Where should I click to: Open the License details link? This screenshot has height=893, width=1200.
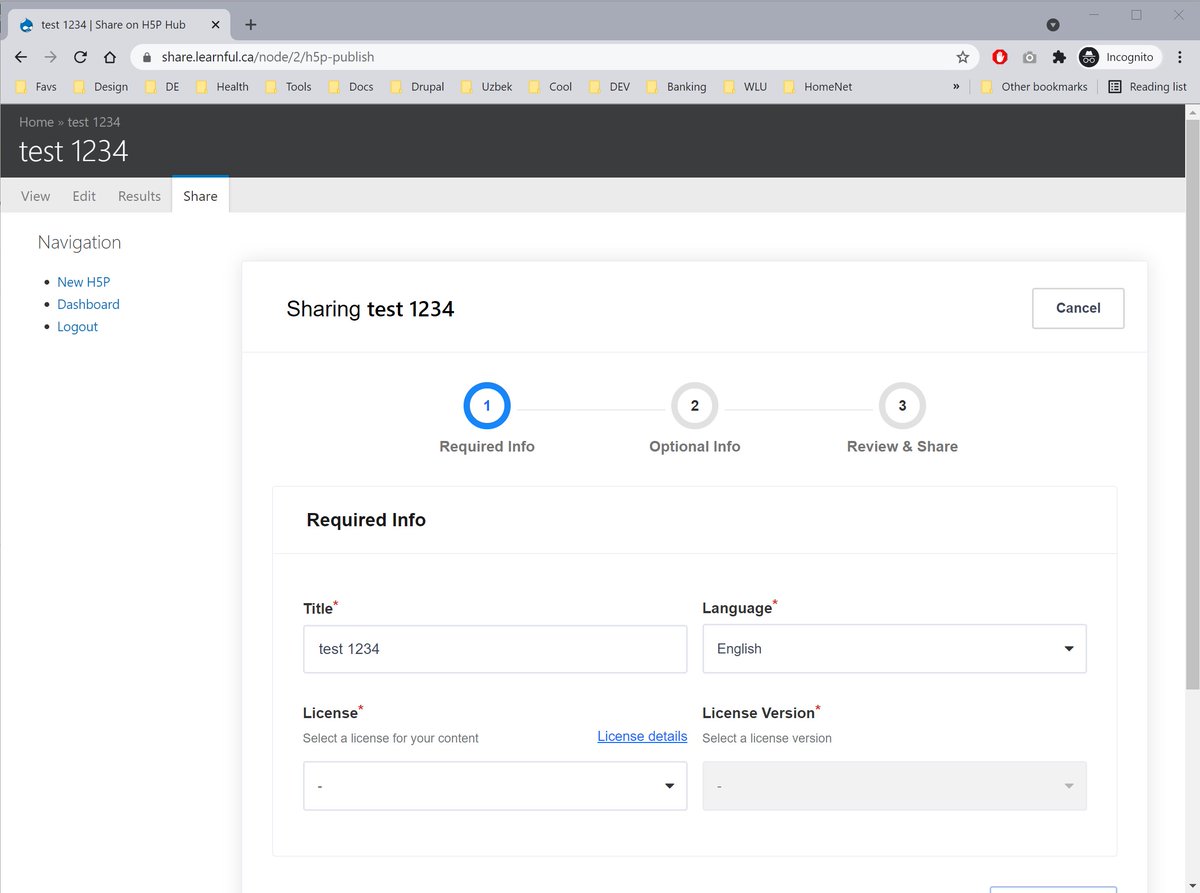[x=642, y=736]
